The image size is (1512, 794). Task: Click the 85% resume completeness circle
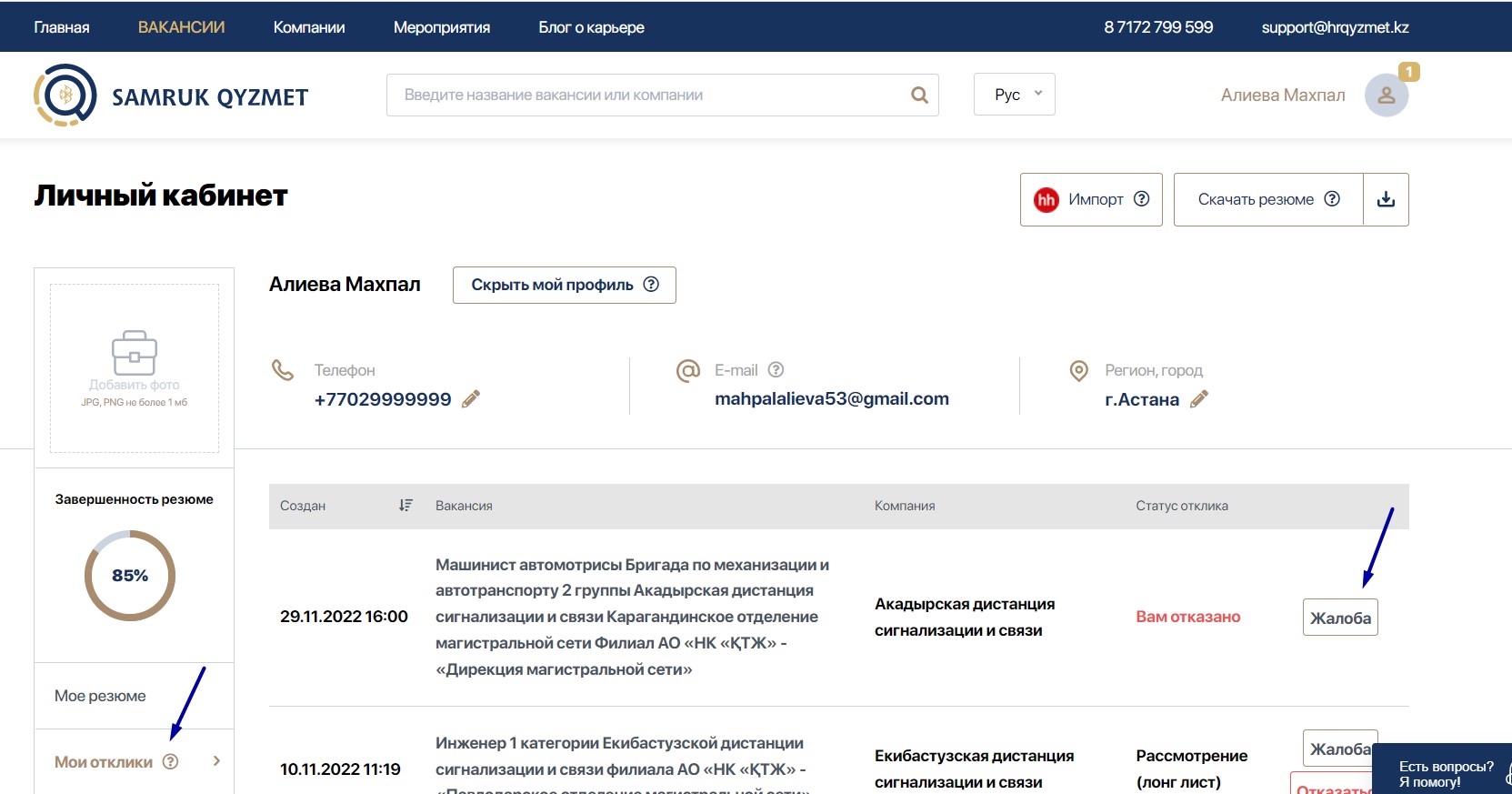tap(130, 576)
